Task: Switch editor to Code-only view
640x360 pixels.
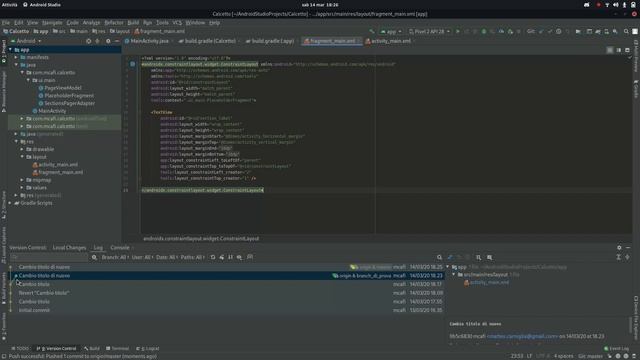Action: pyautogui.click(x=610, y=50)
